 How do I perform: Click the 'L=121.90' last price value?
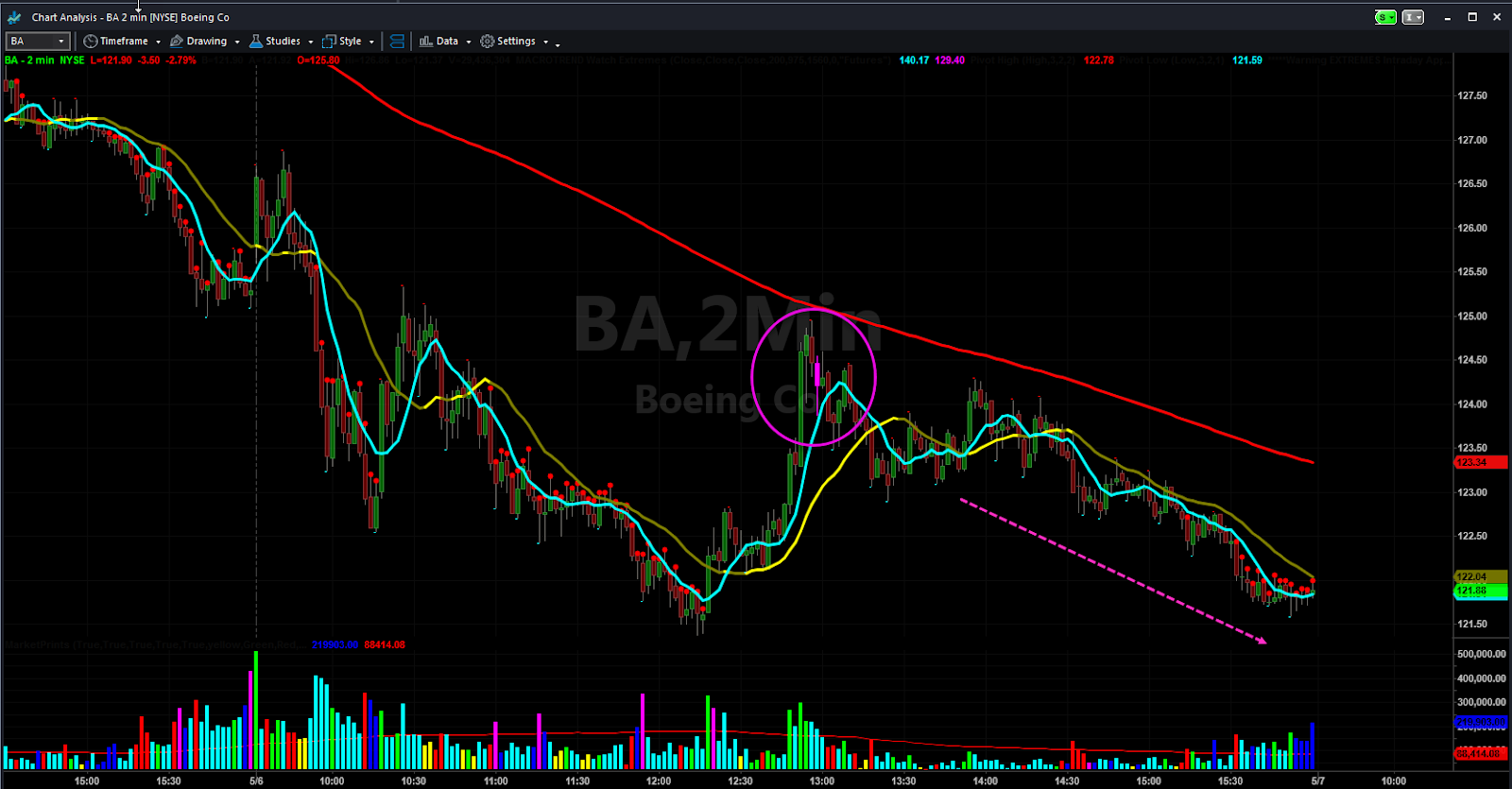coord(112,60)
